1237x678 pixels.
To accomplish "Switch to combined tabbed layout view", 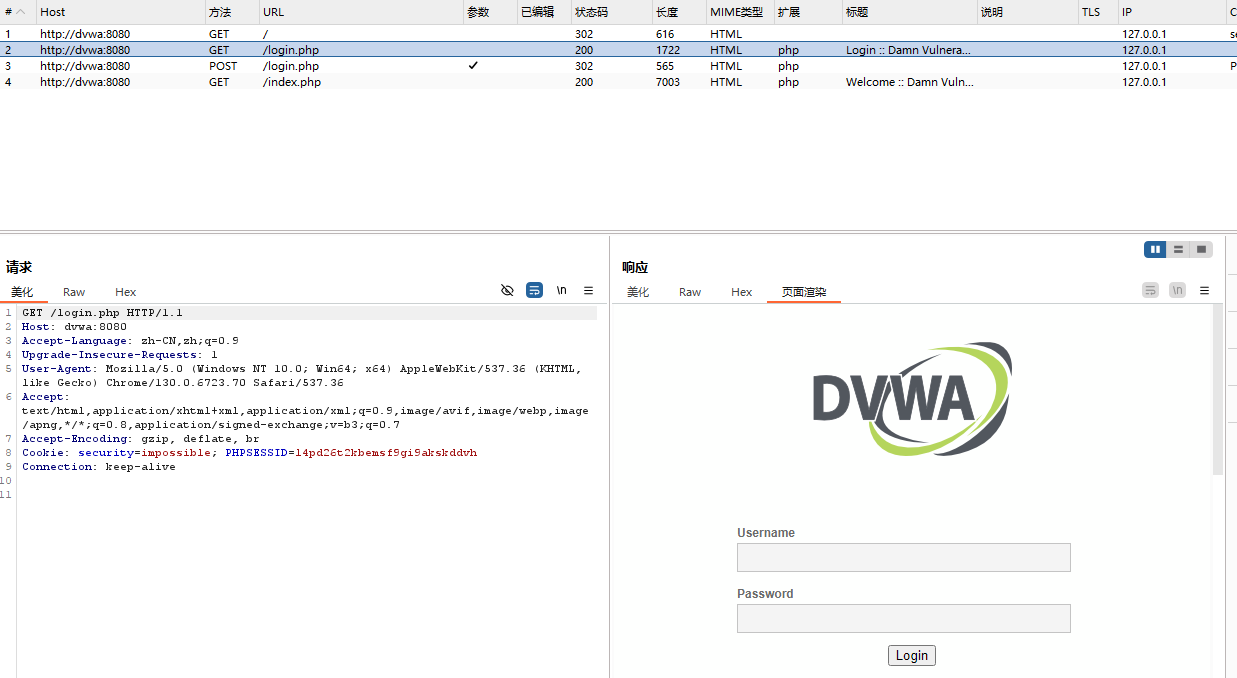I will click(1201, 249).
